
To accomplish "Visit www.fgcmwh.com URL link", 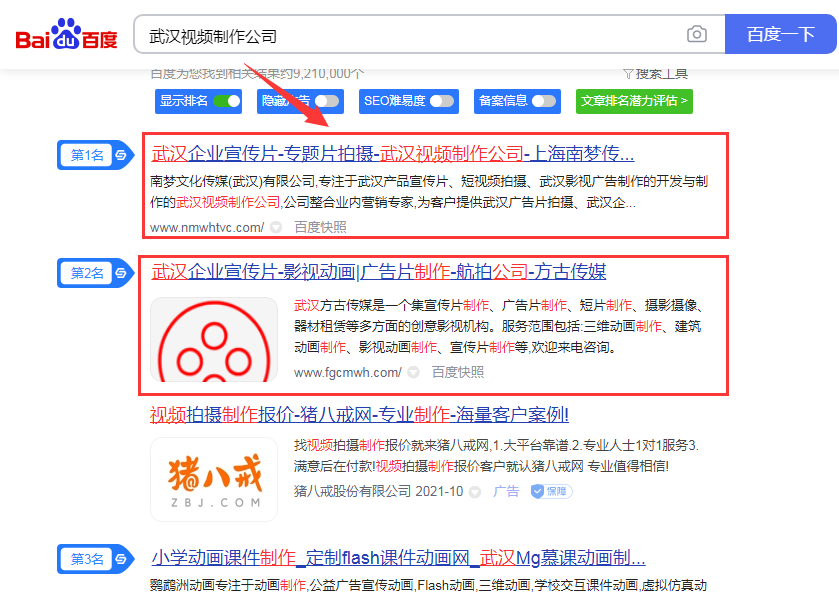I will pyautogui.click(x=348, y=372).
